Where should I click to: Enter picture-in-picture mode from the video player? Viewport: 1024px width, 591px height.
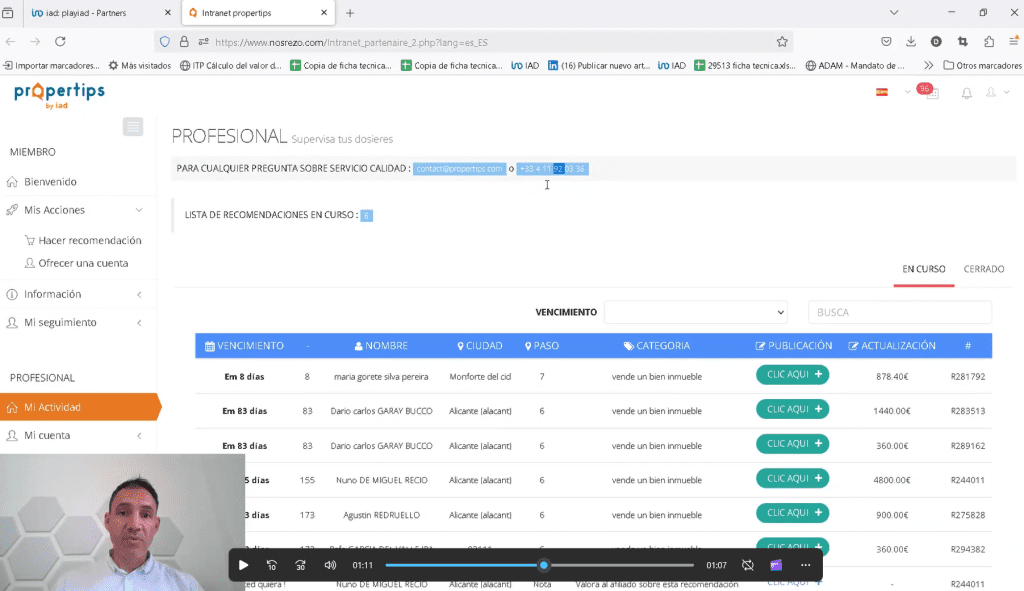776,565
